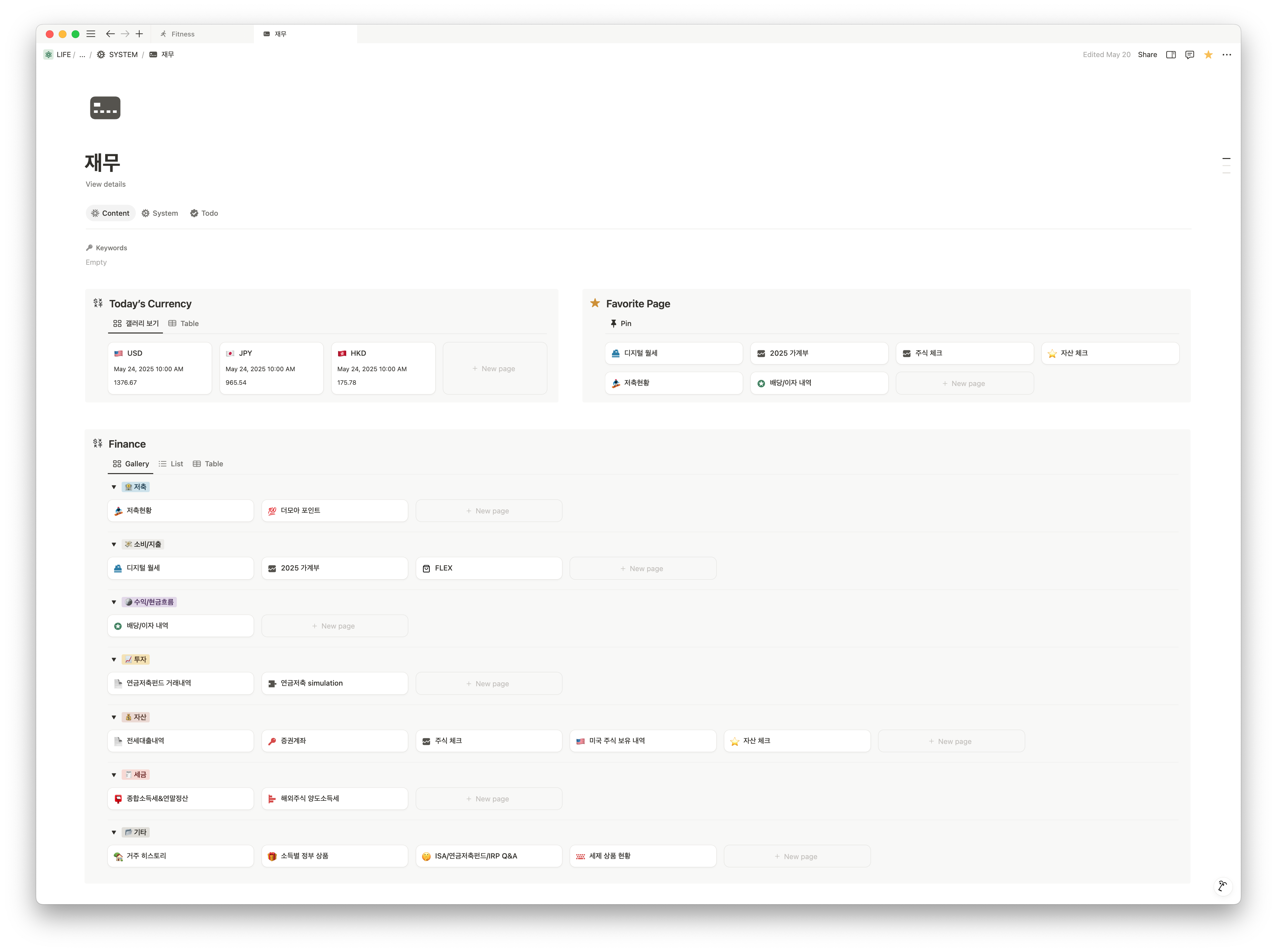Switch to the Fitness window tab
Screen dimensions: 1277x952
pos(183,34)
